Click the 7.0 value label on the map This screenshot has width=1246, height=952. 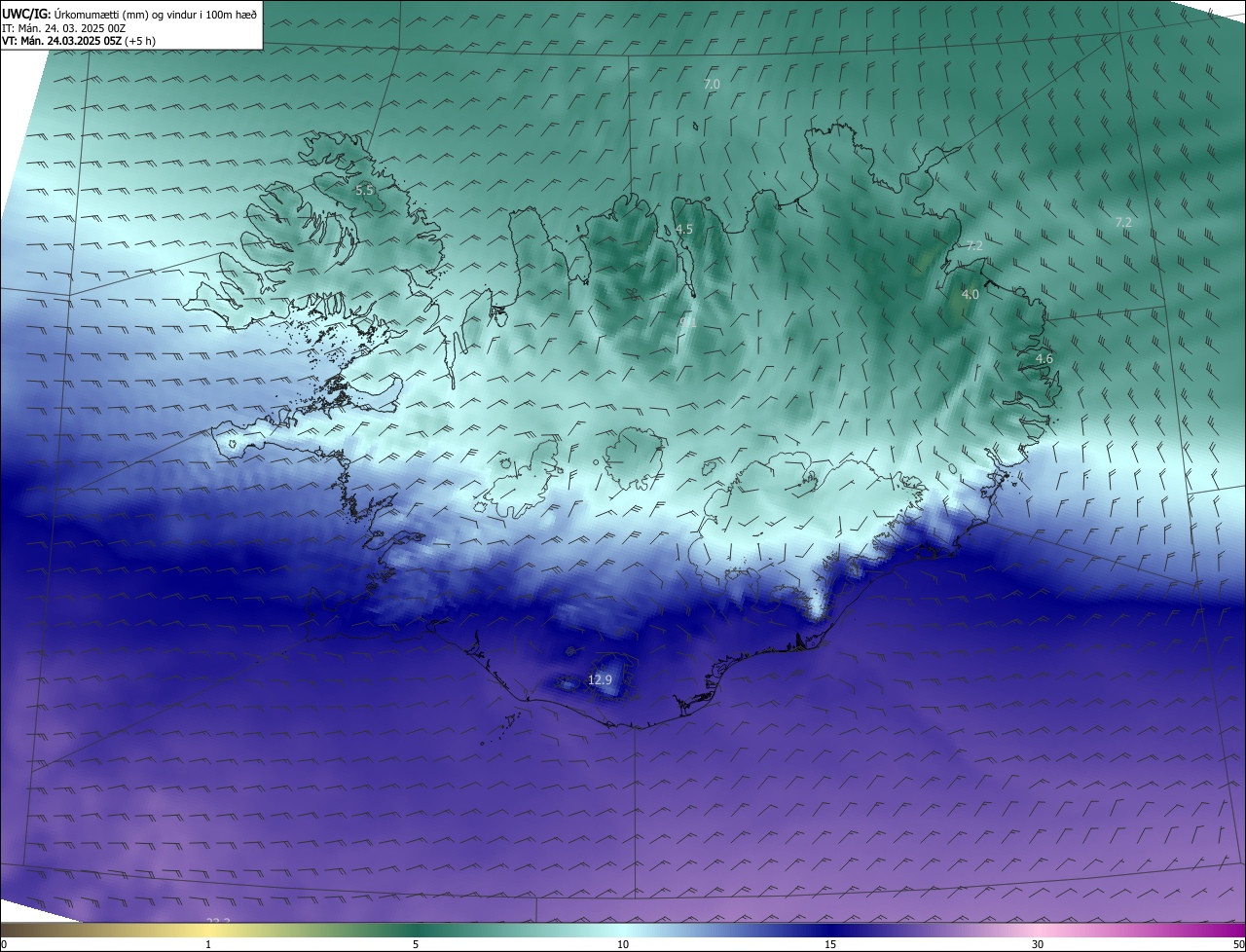click(712, 85)
